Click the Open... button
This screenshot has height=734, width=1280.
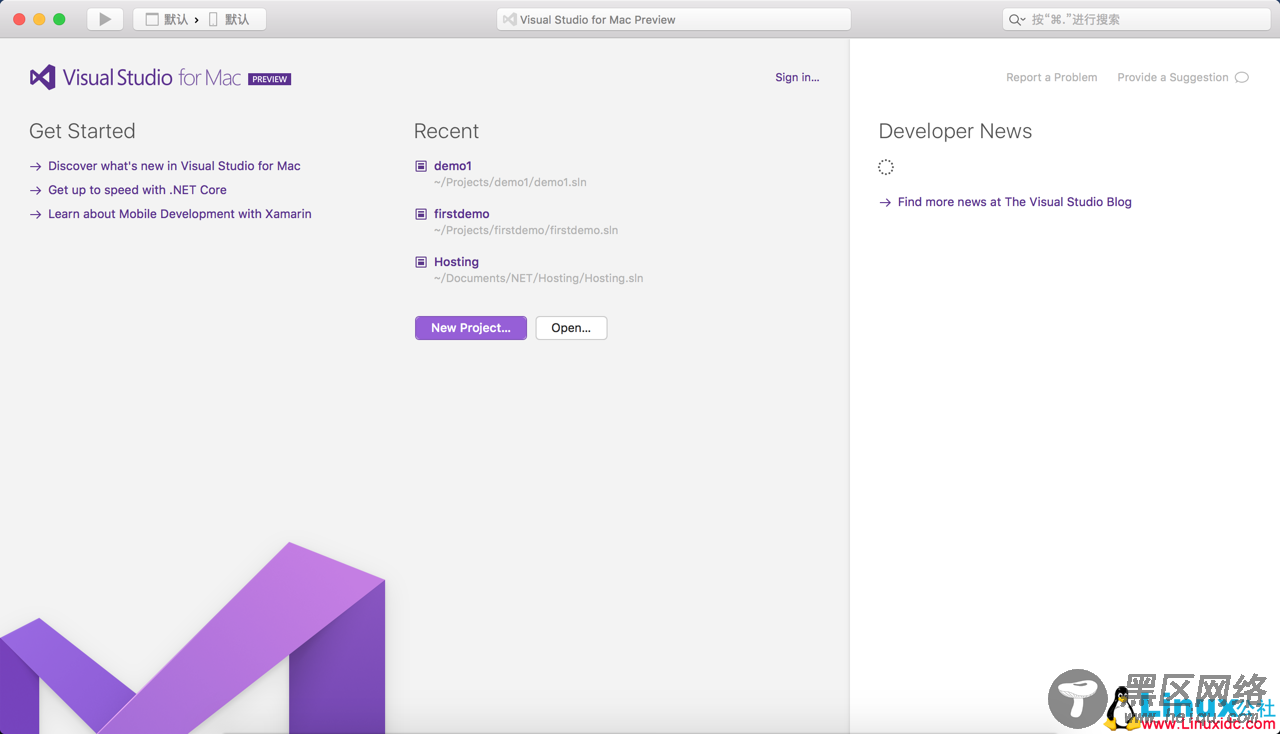(571, 328)
